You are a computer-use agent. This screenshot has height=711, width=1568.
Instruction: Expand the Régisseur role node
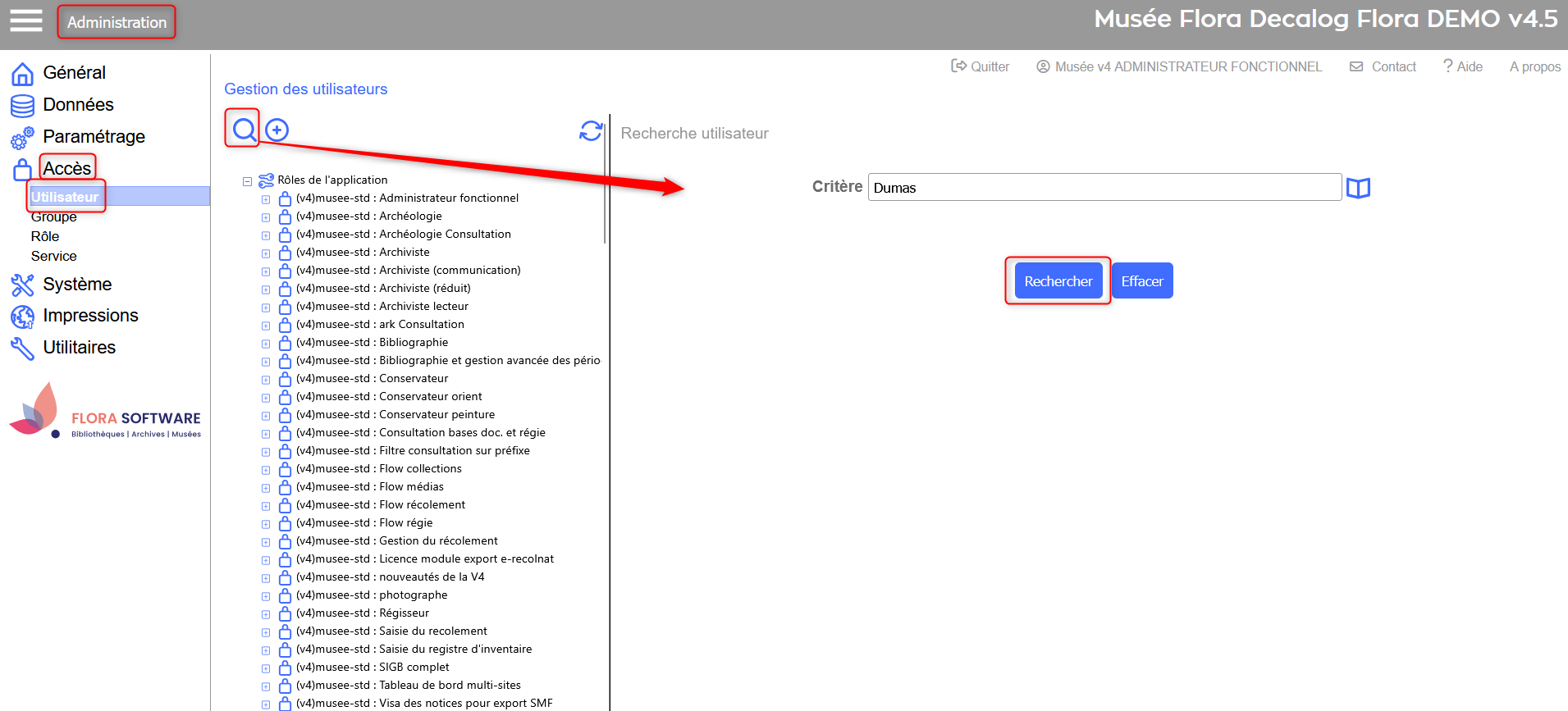266,614
